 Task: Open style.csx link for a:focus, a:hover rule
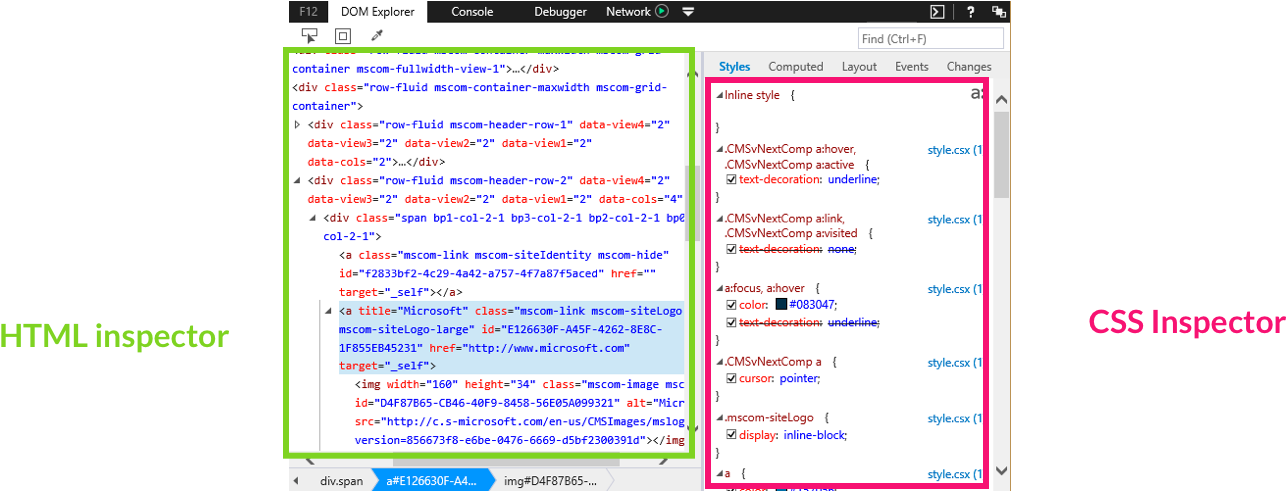click(x=955, y=289)
